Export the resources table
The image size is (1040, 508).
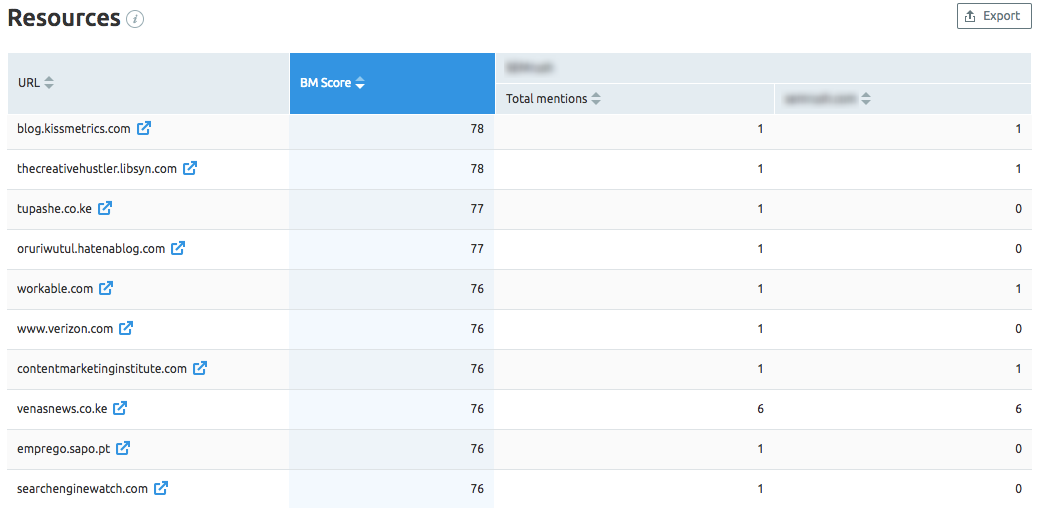[994, 16]
